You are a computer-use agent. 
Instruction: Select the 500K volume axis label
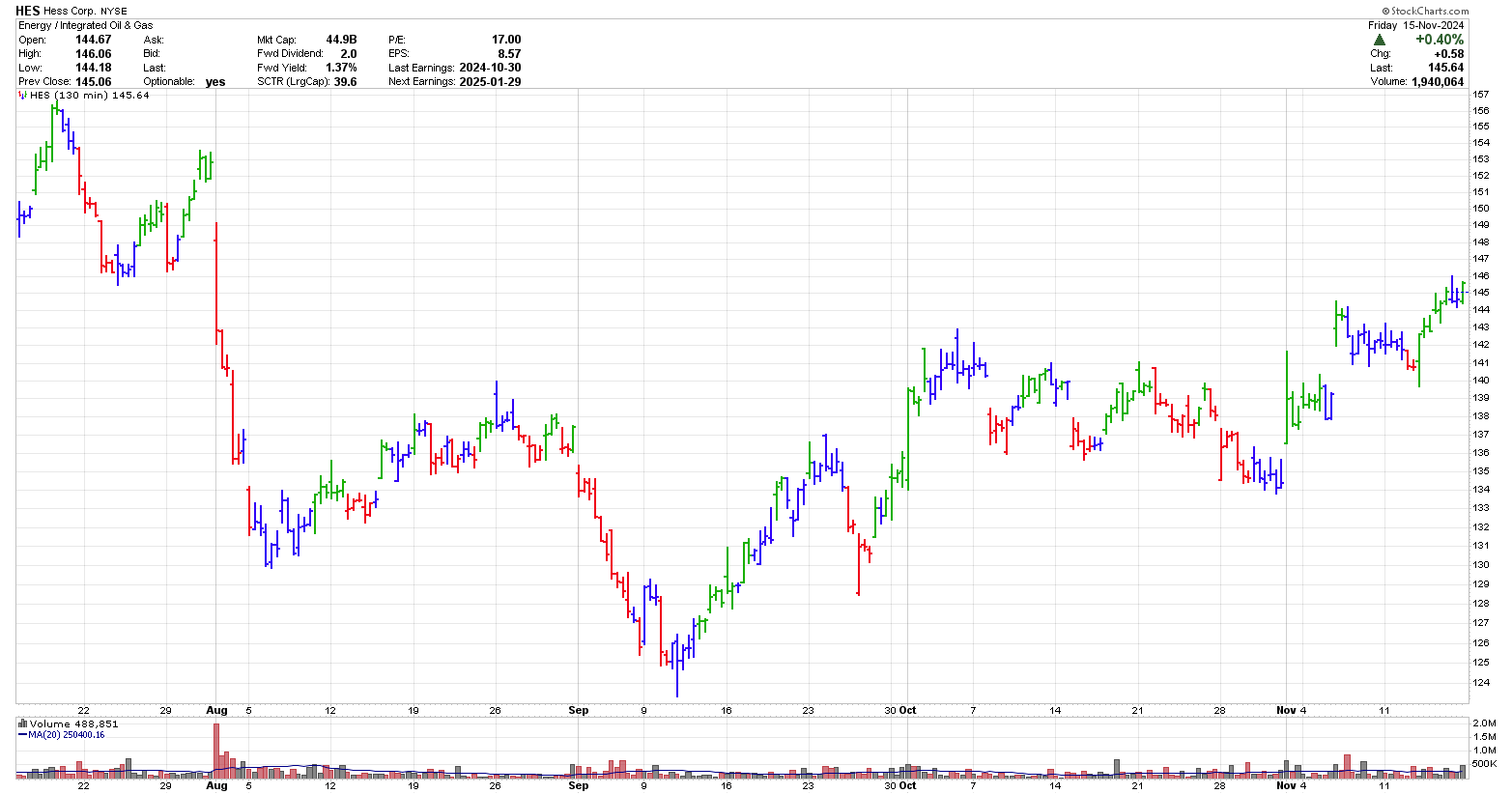coord(1484,763)
